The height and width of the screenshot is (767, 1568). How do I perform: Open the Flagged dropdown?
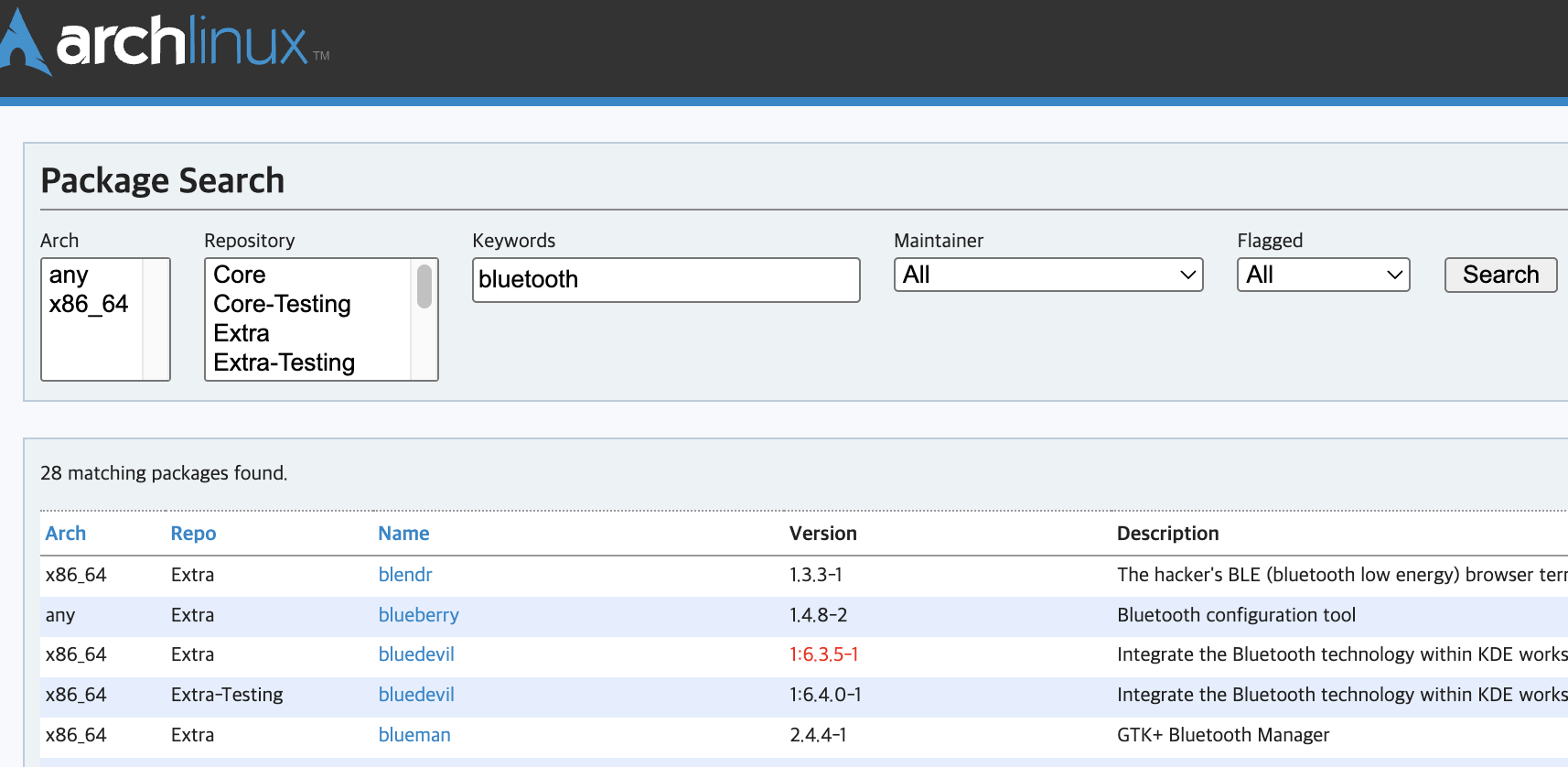point(1323,275)
